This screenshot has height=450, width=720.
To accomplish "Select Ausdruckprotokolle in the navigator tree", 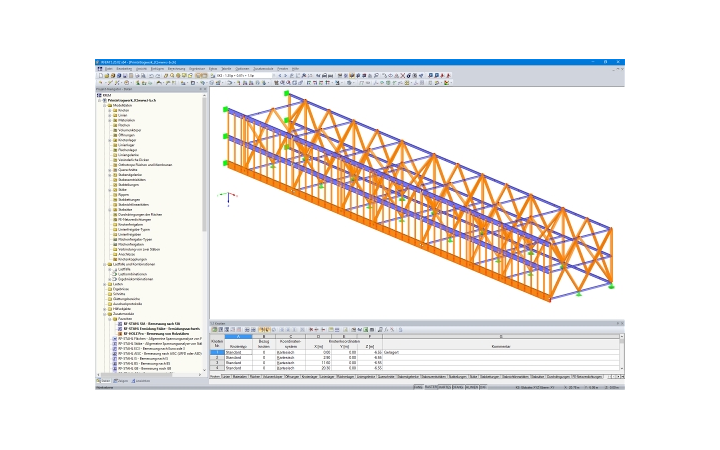I will pos(127,304).
